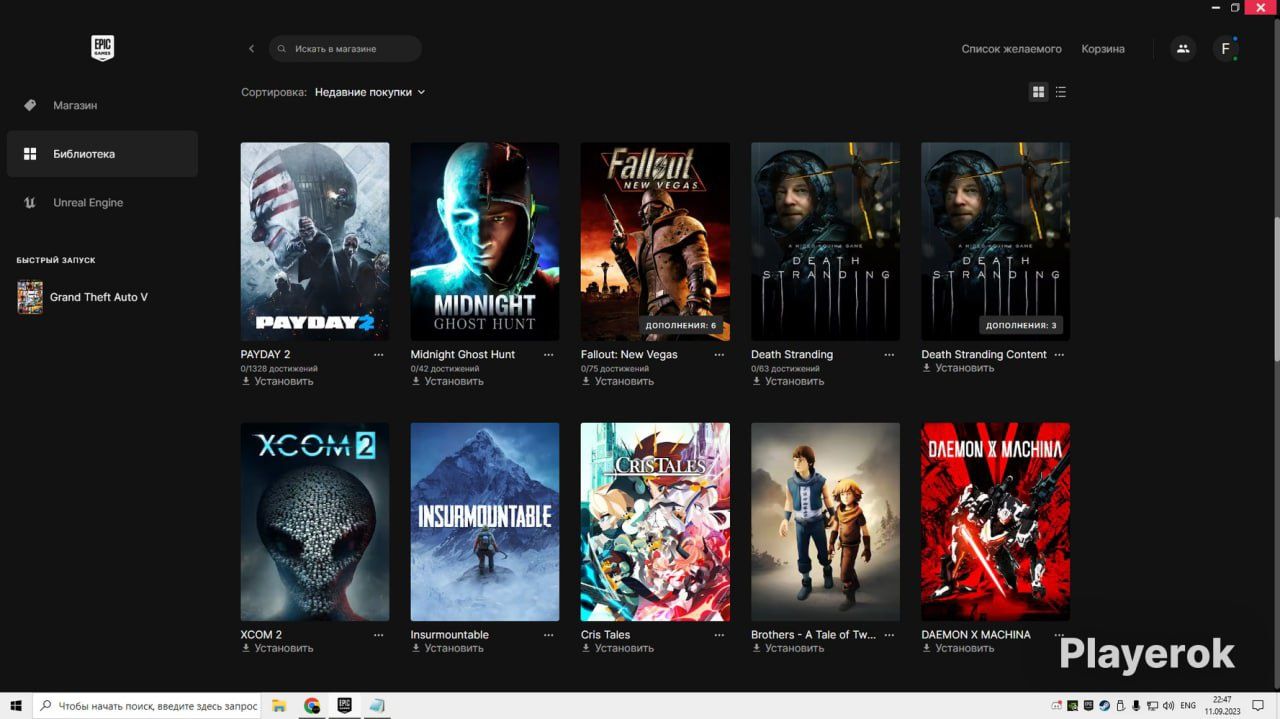Screen dimensions: 1280x719
Task: Open the three-dot menu for Death Stranding Content
Action: (1059, 355)
